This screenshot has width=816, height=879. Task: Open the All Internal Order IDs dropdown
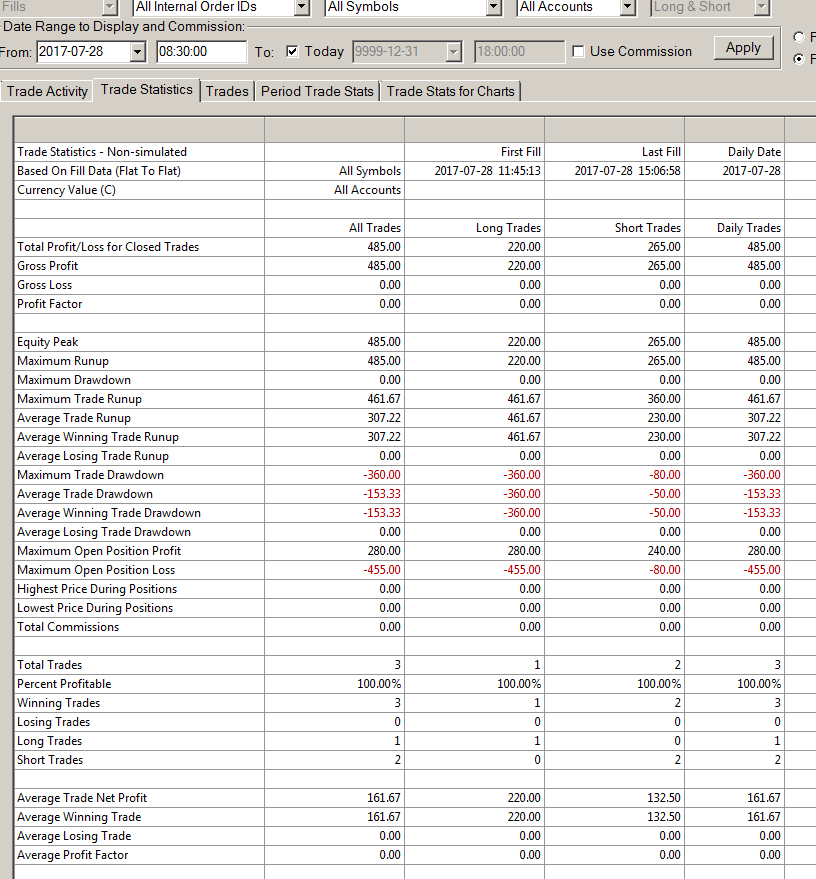pos(302,7)
